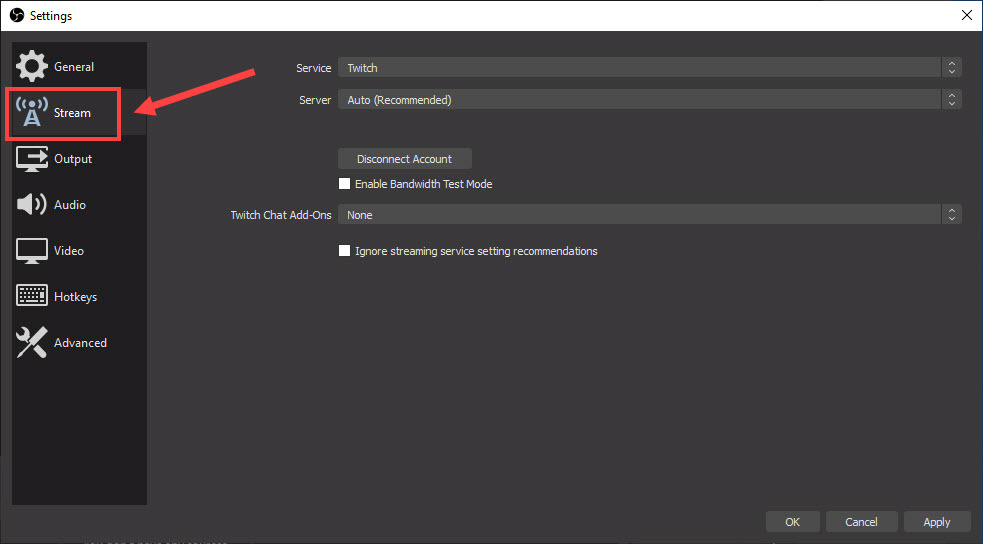Open the Twitch Chat Add-Ons dropdown
Viewport: 983px width, 544px height.
click(649, 215)
